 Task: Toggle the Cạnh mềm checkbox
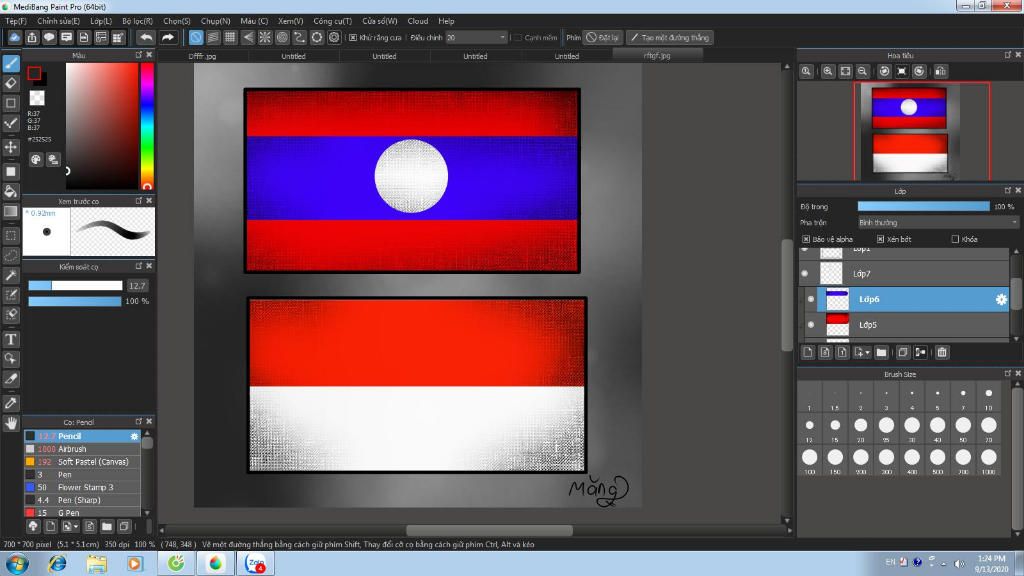pos(518,38)
